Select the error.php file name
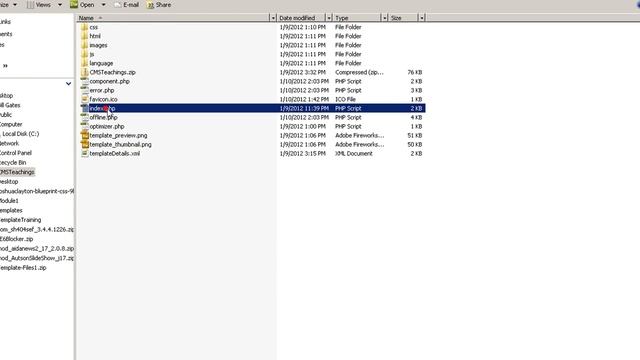The image size is (640, 360). (102, 90)
